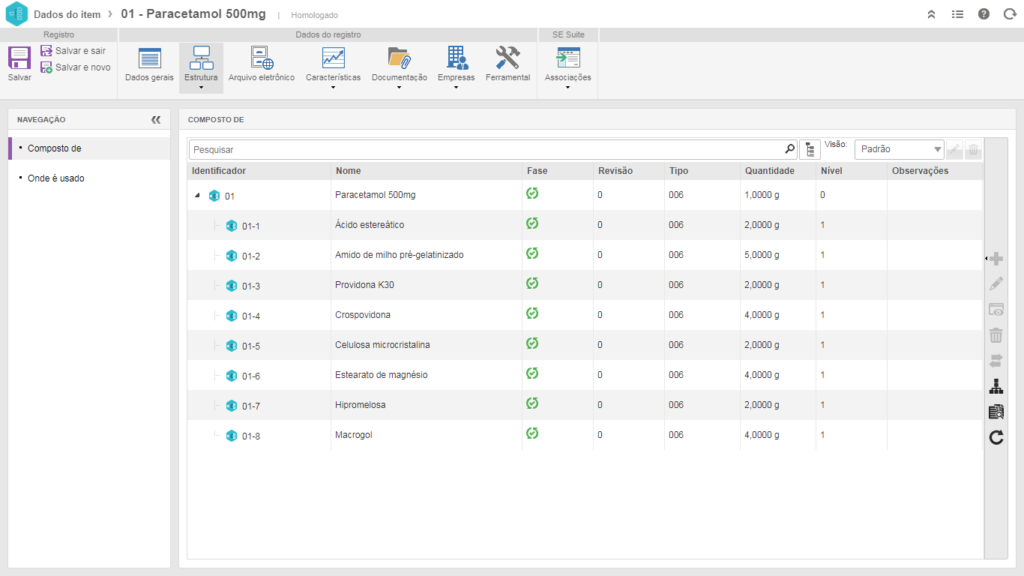Click the hierarchy structure icon in side toolbar

point(996,387)
